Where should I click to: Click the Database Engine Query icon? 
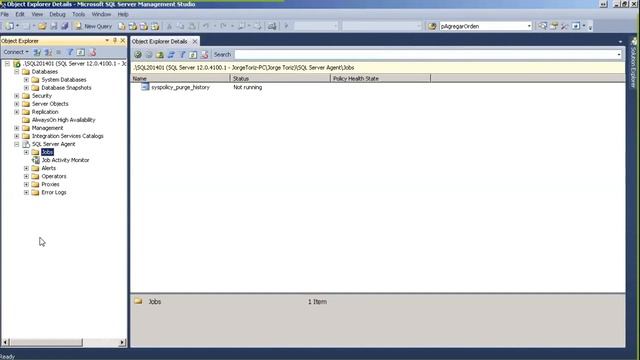coord(122,26)
